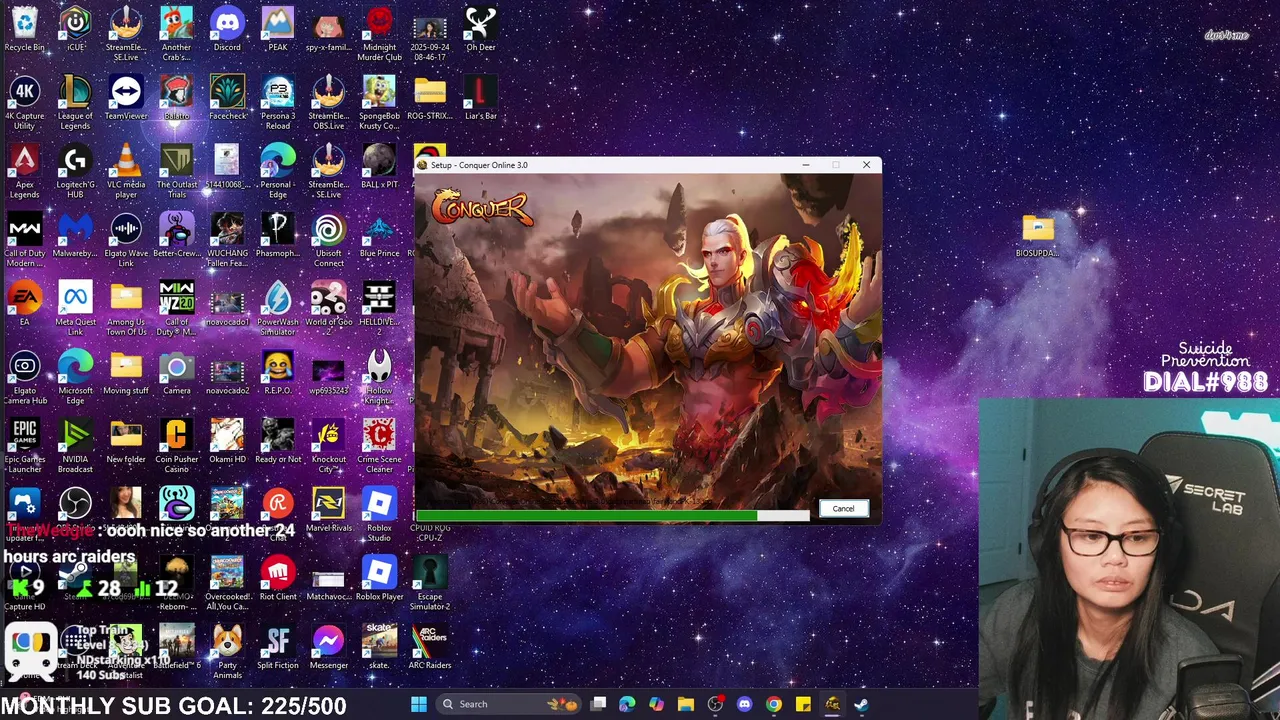Screen dimensions: 1280x720
Task: Select the NVIDIA Broadcast shortcut
Action: click(x=75, y=446)
